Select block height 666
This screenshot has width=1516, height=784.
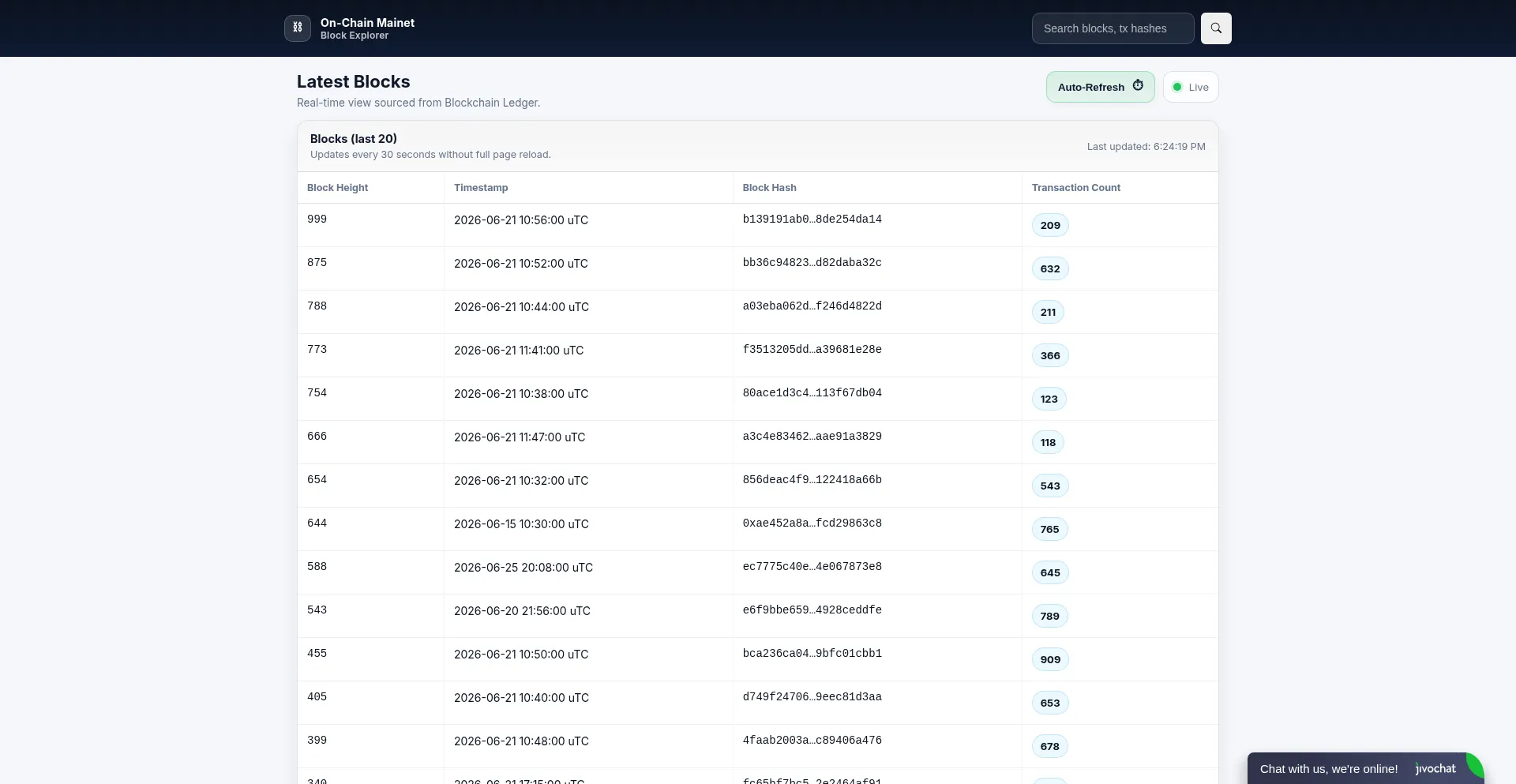tap(317, 437)
